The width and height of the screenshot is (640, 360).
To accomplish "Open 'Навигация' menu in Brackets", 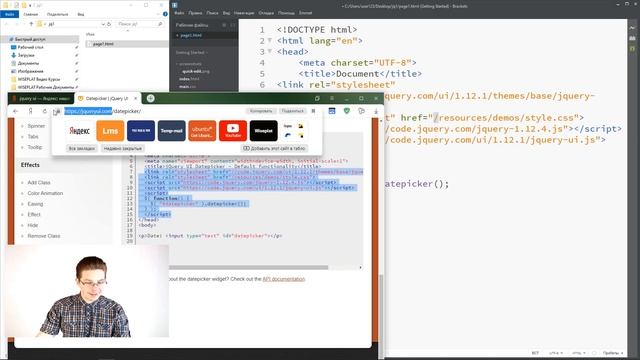I will point(244,13).
